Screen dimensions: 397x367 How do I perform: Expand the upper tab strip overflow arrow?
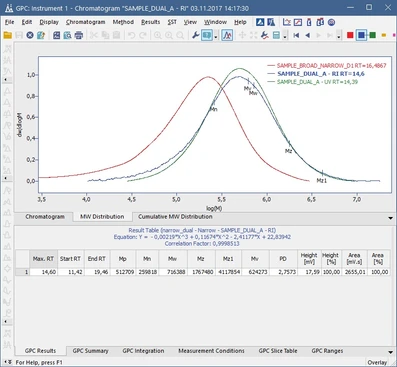tap(390, 218)
